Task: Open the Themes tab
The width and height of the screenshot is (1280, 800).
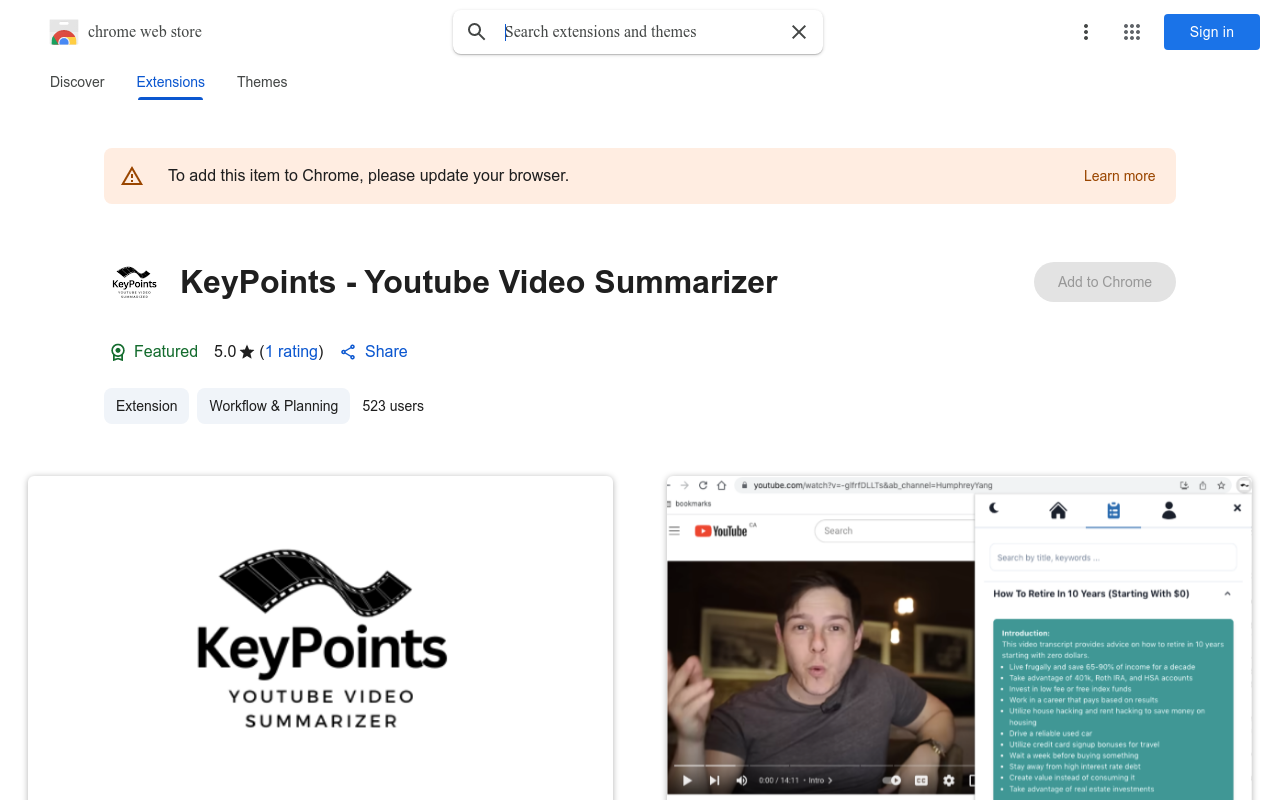Action: 262,82
